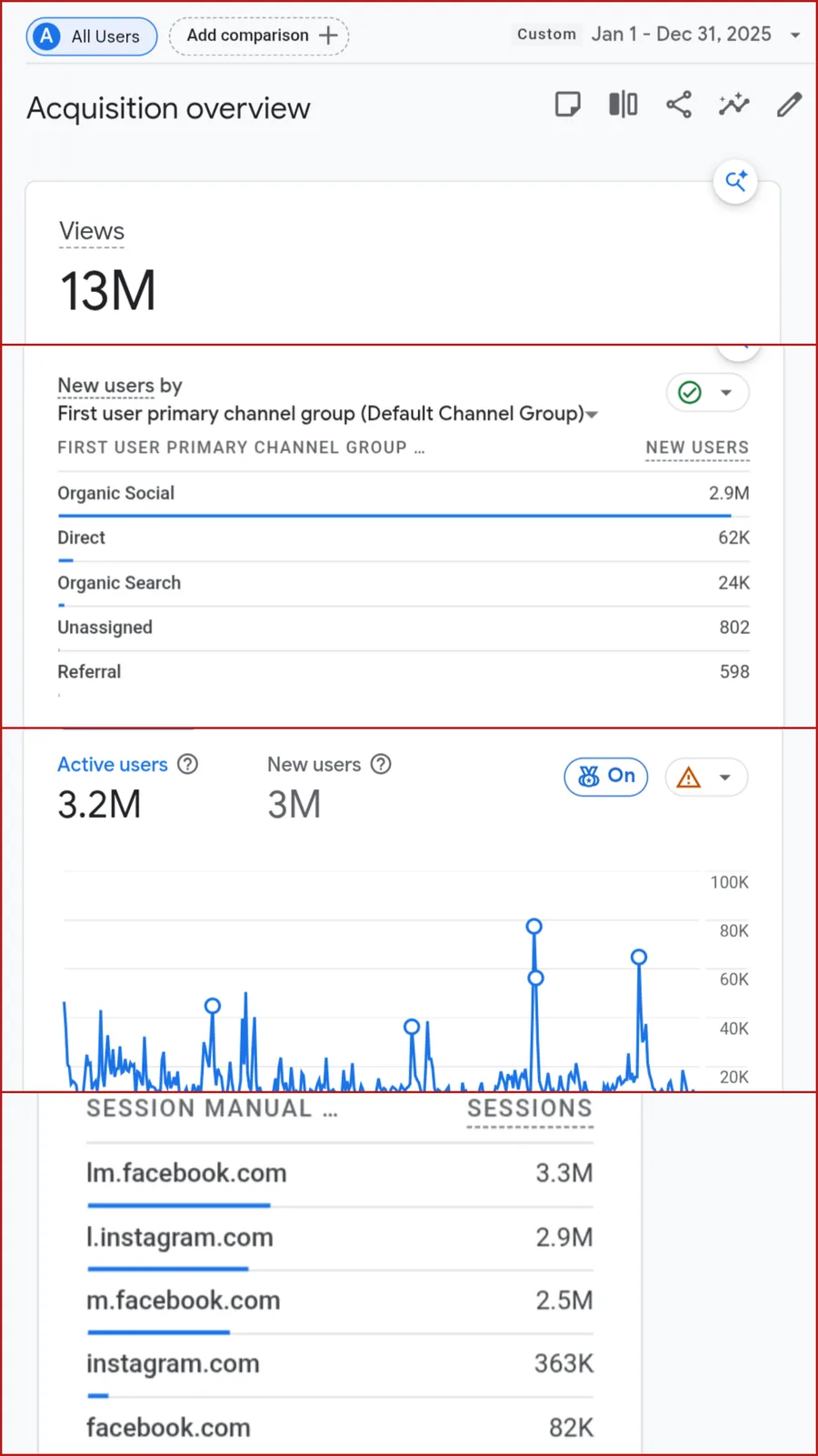Click the Views metric label
This screenshot has height=1456, width=818.
[92, 231]
